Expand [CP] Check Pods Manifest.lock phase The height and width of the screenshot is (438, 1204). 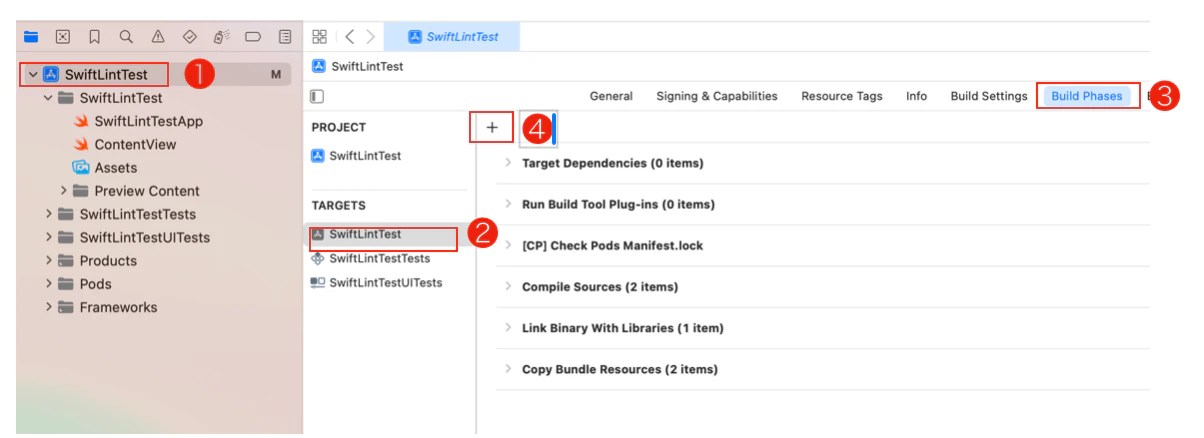pos(508,245)
